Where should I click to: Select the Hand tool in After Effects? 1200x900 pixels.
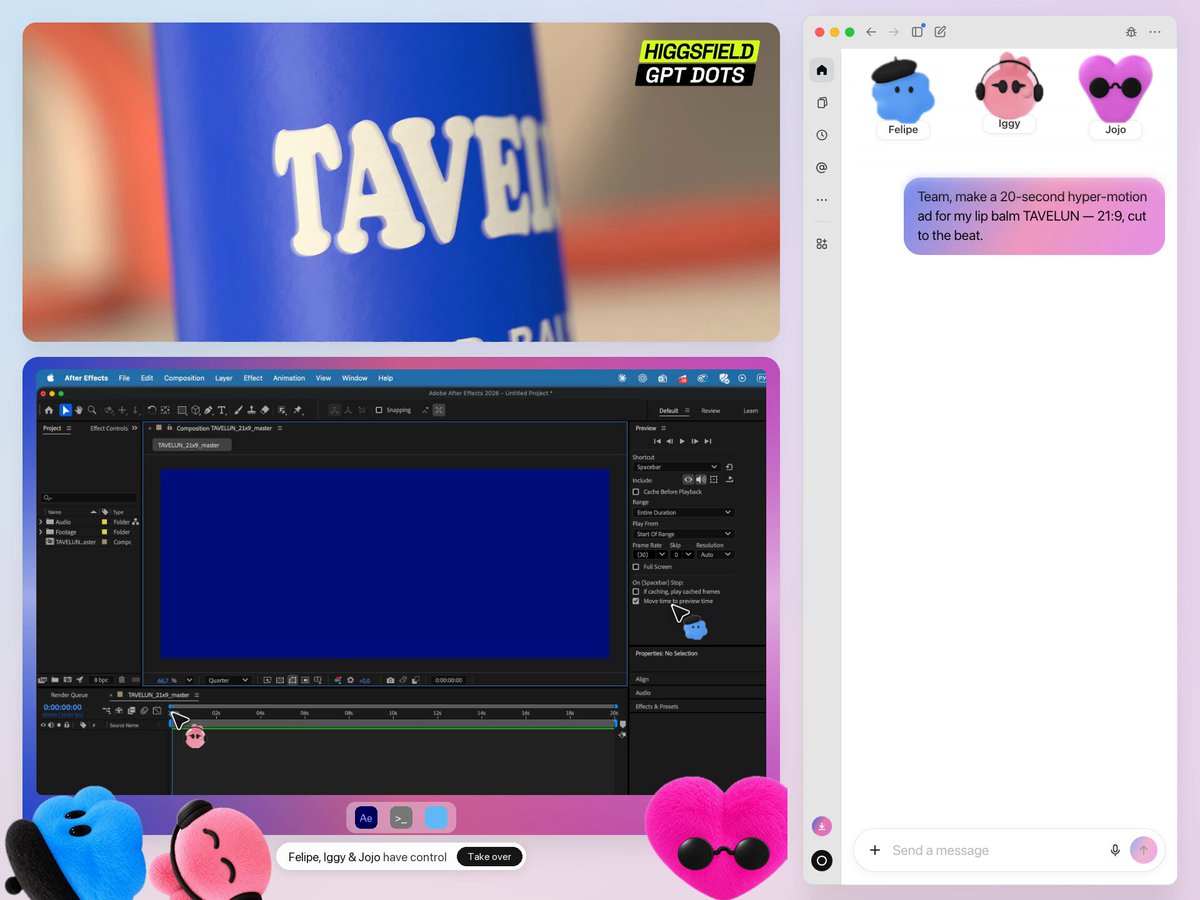click(x=78, y=410)
